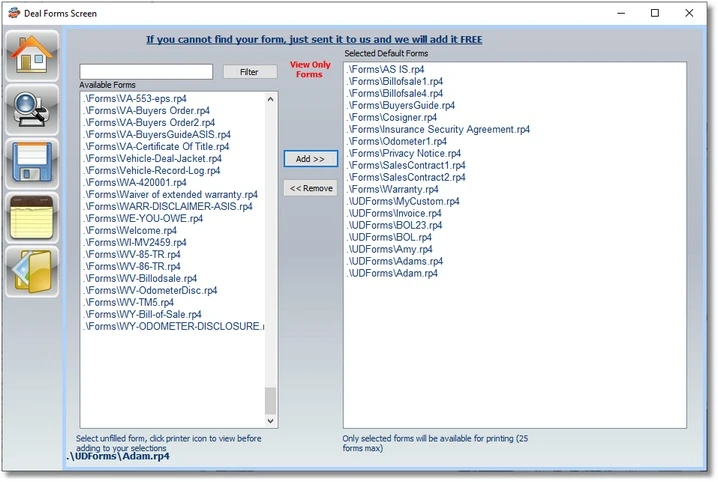Screen dimensions: 718x482
Task: Select .\UDForms\Adam.rp4 in selected list
Action: 392,273
